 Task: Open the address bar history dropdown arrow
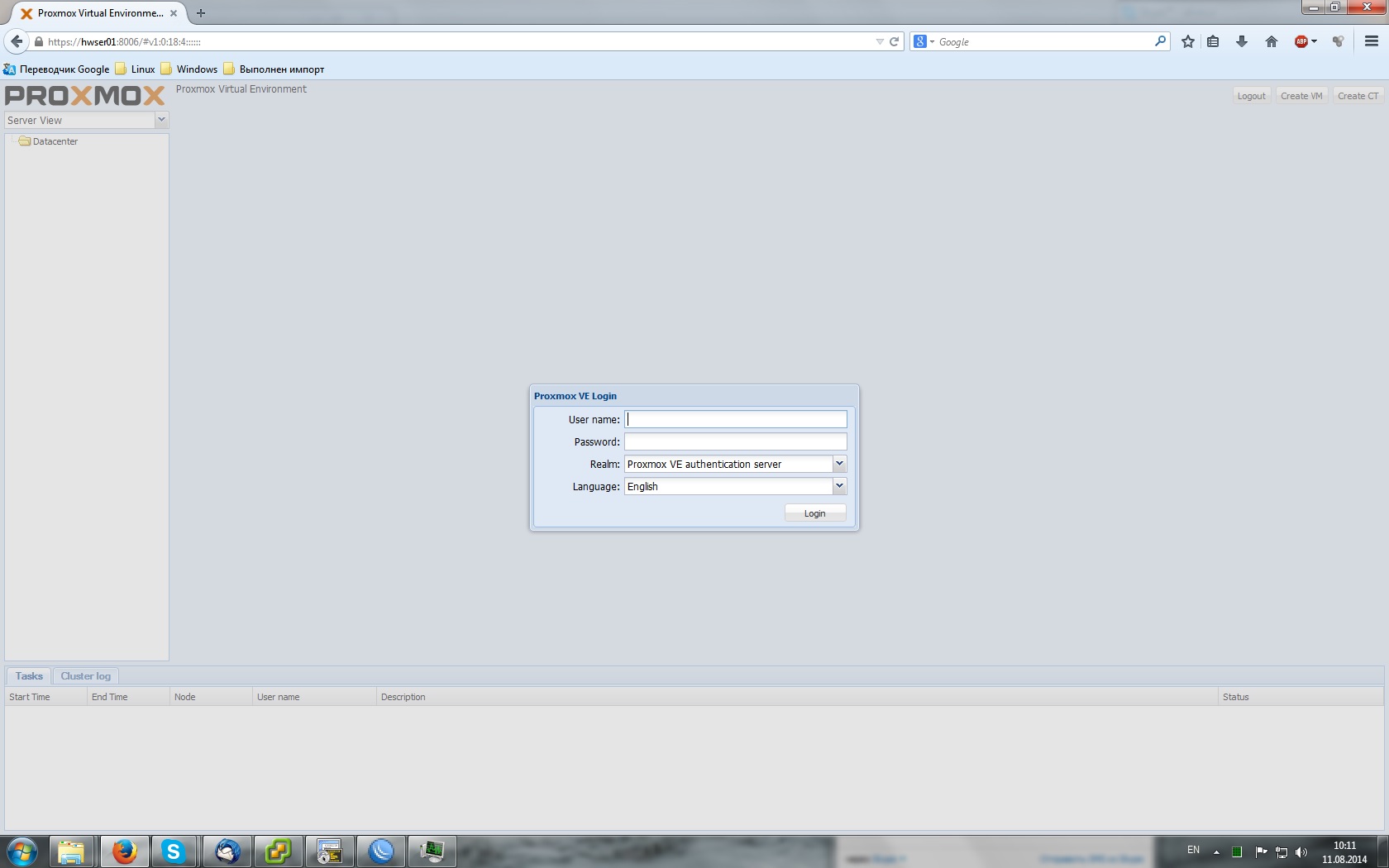(880, 41)
